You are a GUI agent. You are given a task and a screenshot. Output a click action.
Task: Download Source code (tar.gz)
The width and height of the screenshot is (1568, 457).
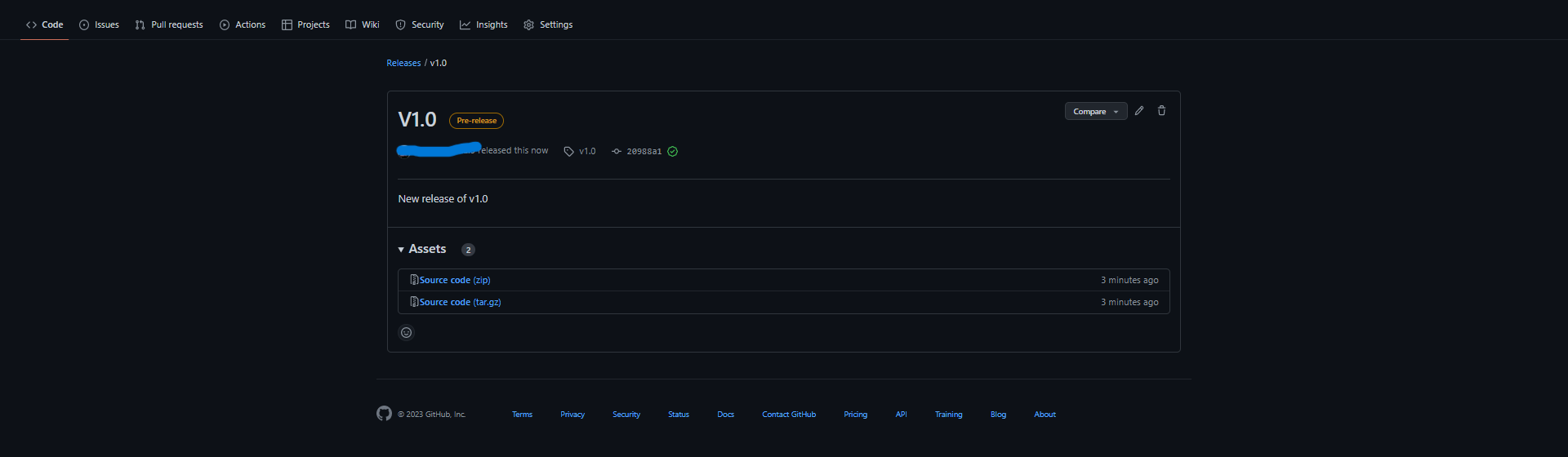click(460, 302)
